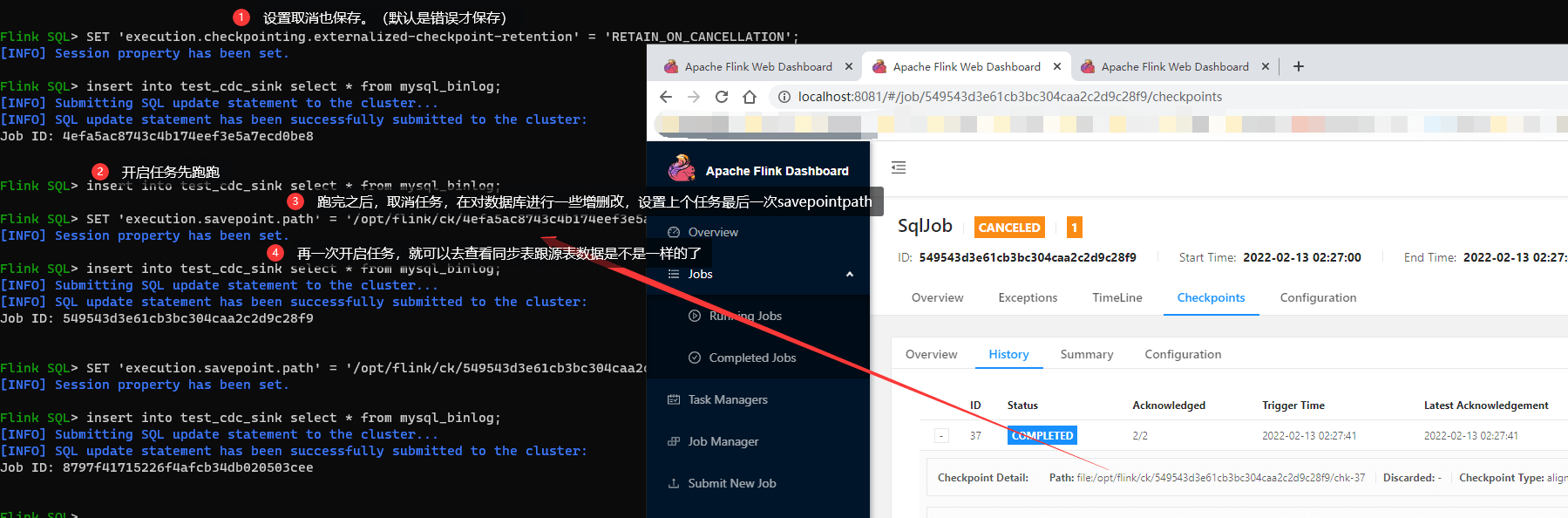Click the Completed Jobs check-circle icon
The image size is (1568, 518).
pos(695,358)
